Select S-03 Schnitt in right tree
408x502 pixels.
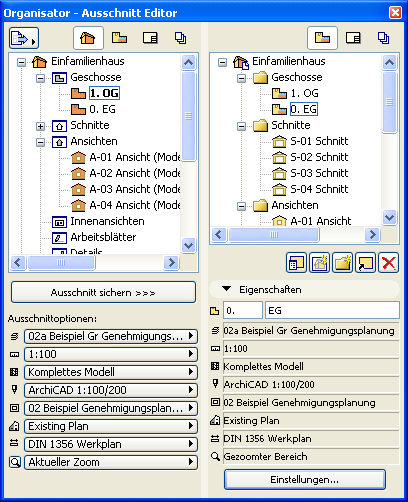(319, 173)
